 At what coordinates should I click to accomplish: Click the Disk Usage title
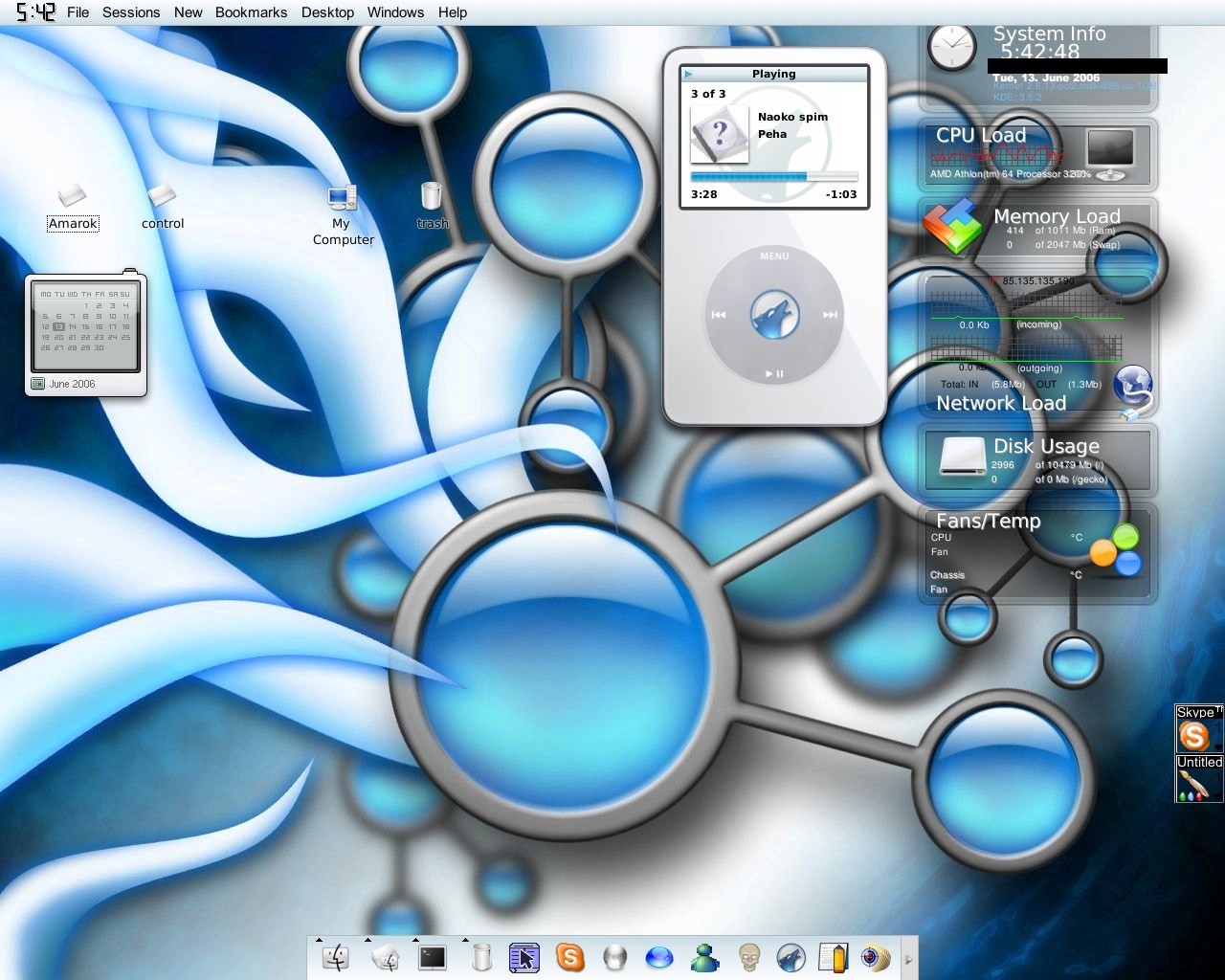(x=1046, y=446)
